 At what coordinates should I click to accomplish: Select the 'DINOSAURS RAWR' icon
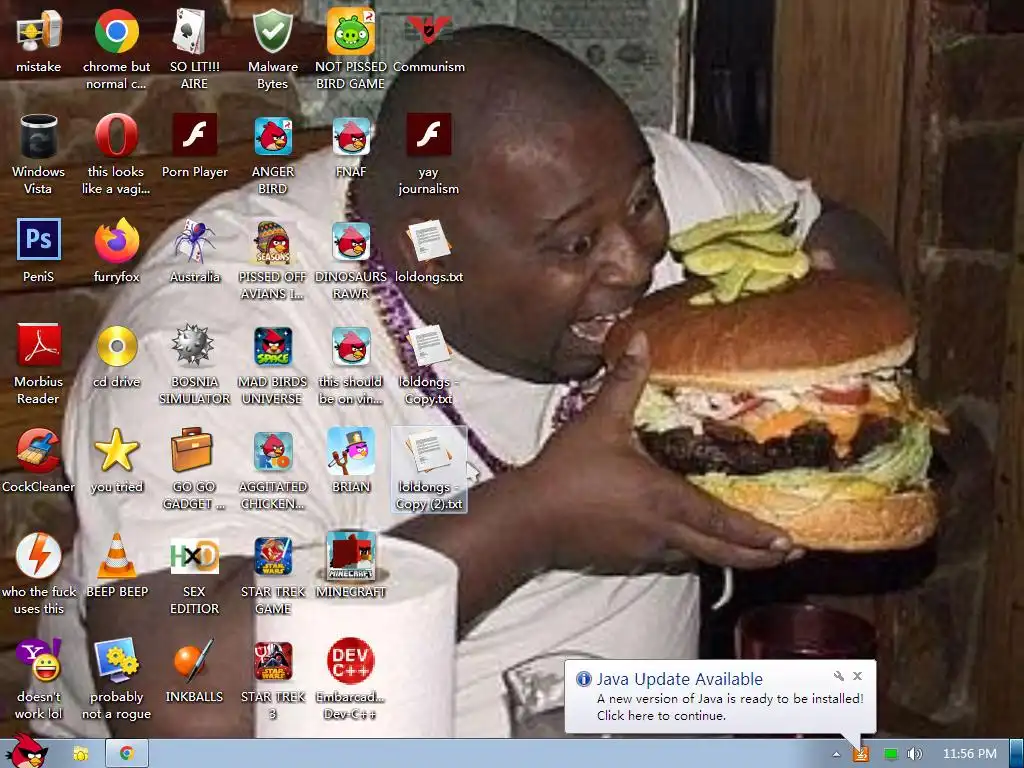(x=351, y=241)
